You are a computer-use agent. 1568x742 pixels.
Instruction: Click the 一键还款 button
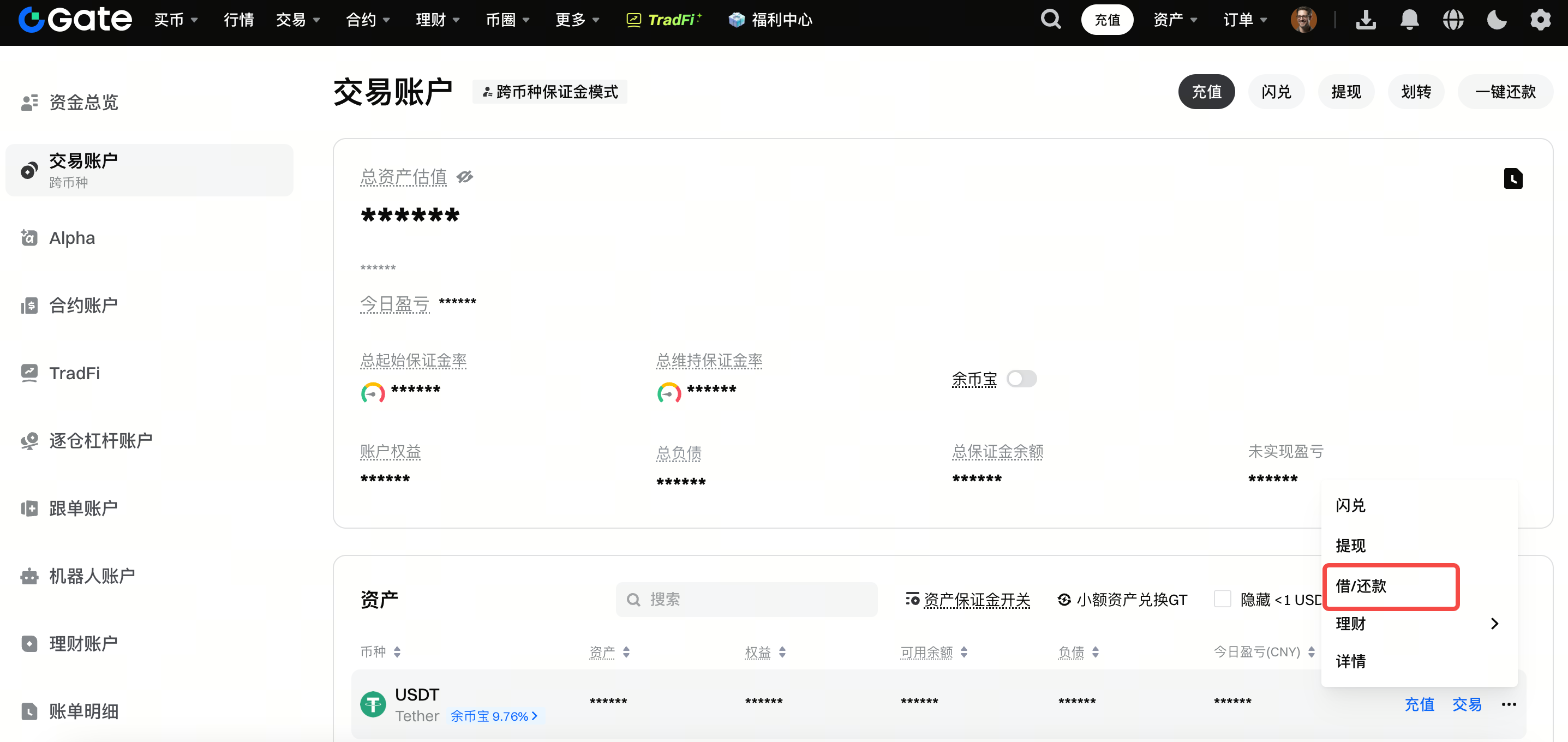pyautogui.click(x=1505, y=92)
